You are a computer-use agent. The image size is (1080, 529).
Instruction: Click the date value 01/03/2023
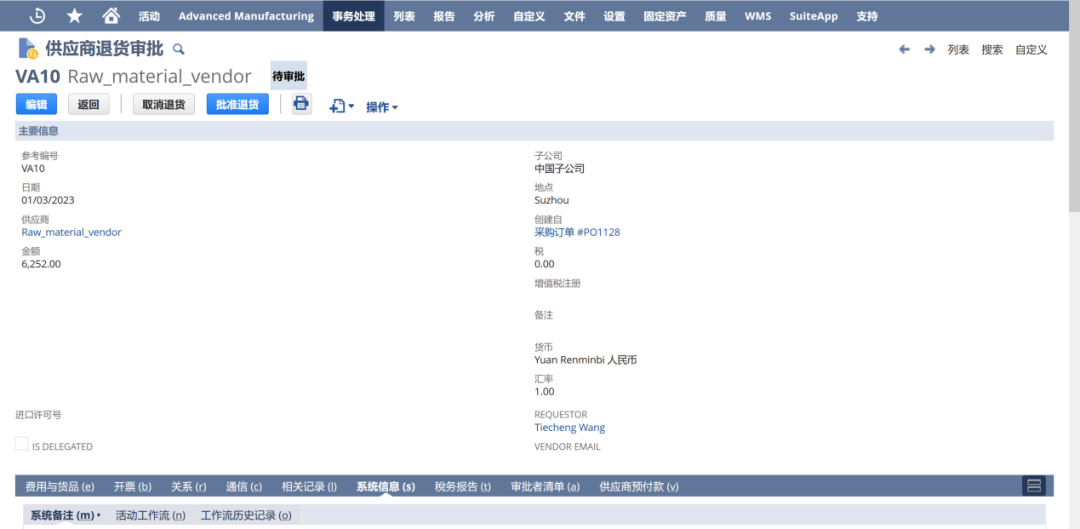48,200
